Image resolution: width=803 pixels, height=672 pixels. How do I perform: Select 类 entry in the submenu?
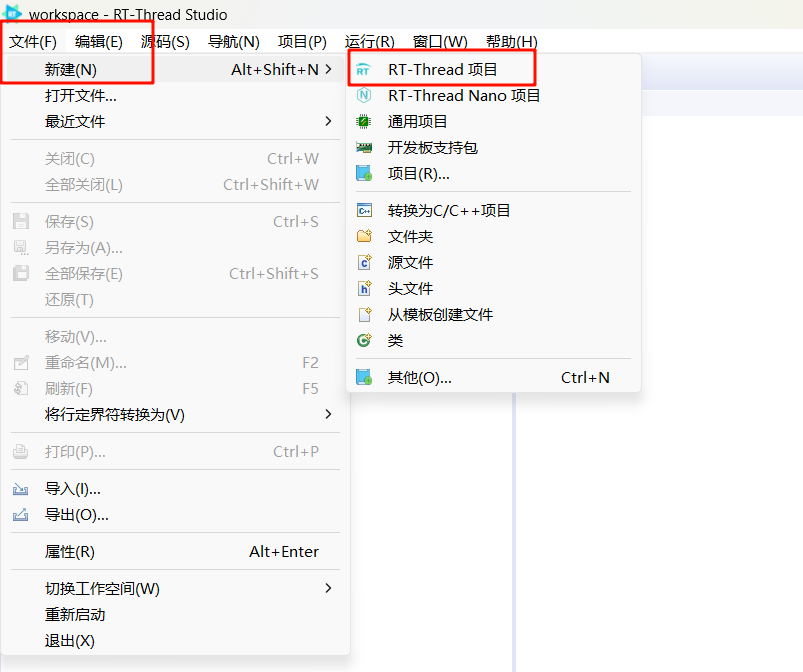494,340
